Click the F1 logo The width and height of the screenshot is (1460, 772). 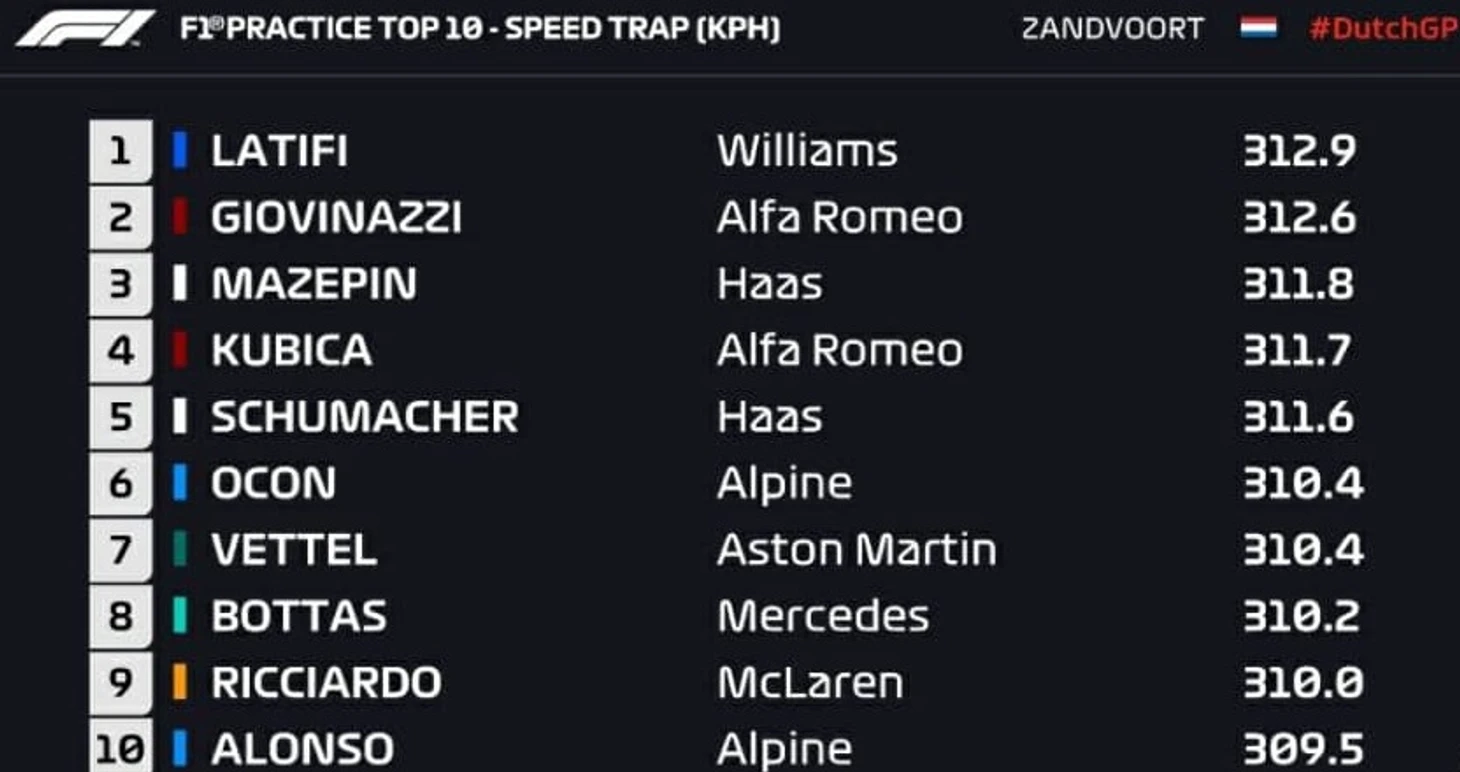click(x=85, y=28)
